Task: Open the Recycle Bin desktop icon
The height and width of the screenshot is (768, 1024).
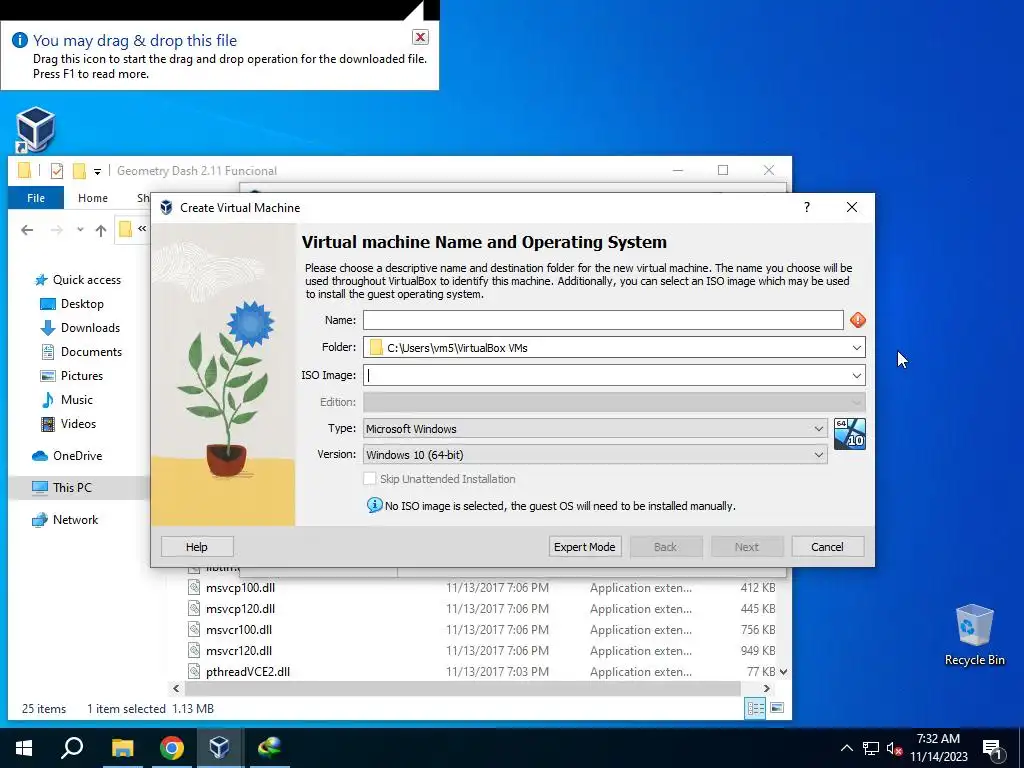Action: [x=974, y=635]
